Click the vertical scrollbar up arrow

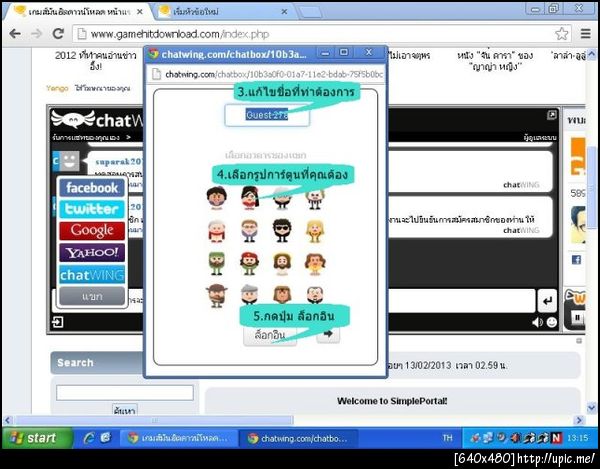[591, 55]
